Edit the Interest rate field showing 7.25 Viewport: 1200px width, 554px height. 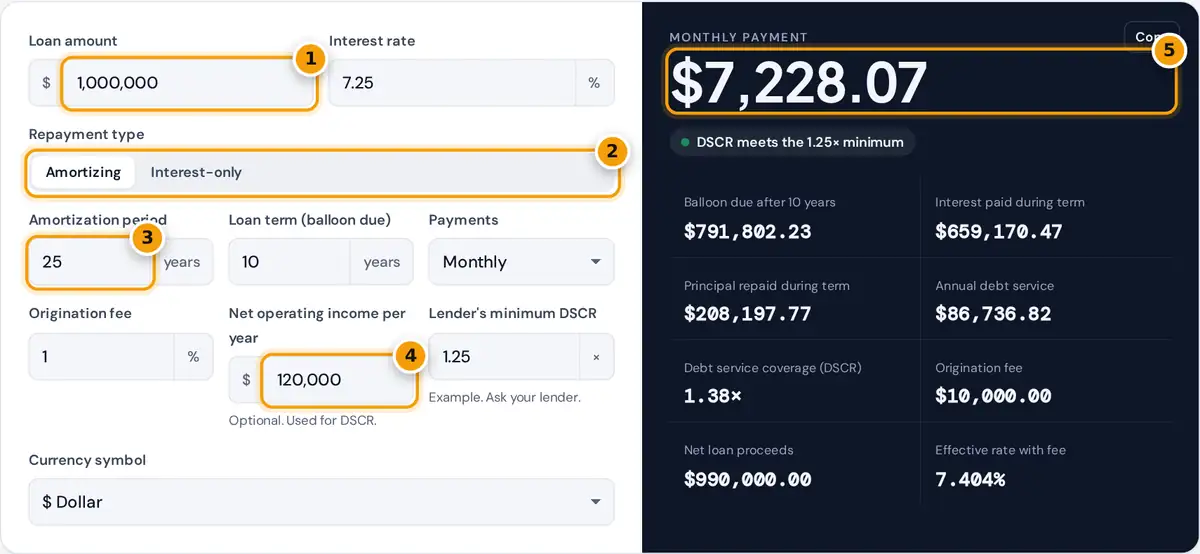pos(452,83)
